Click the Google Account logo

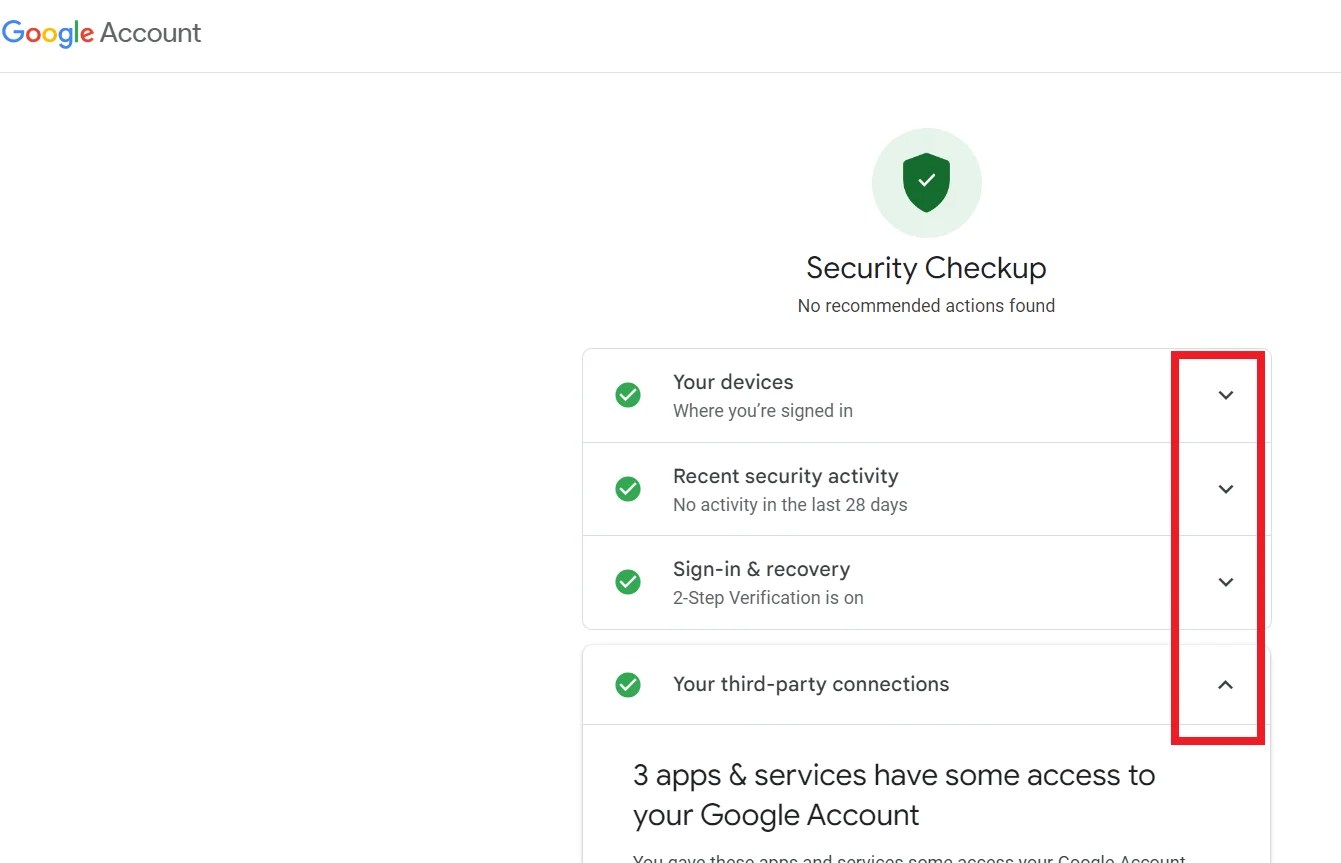tap(101, 33)
